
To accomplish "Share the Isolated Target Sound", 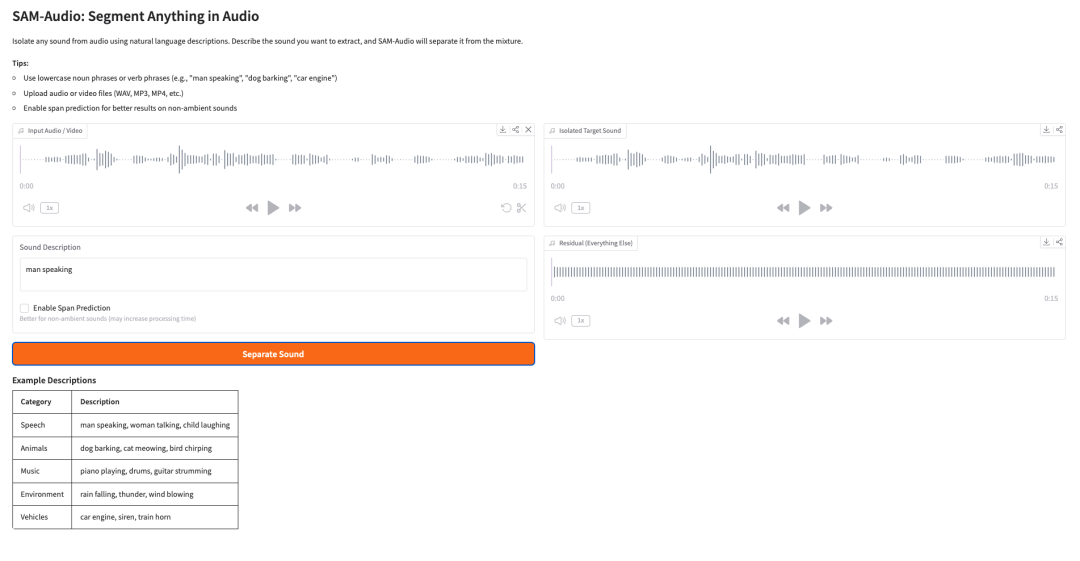I will [x=1059, y=130].
